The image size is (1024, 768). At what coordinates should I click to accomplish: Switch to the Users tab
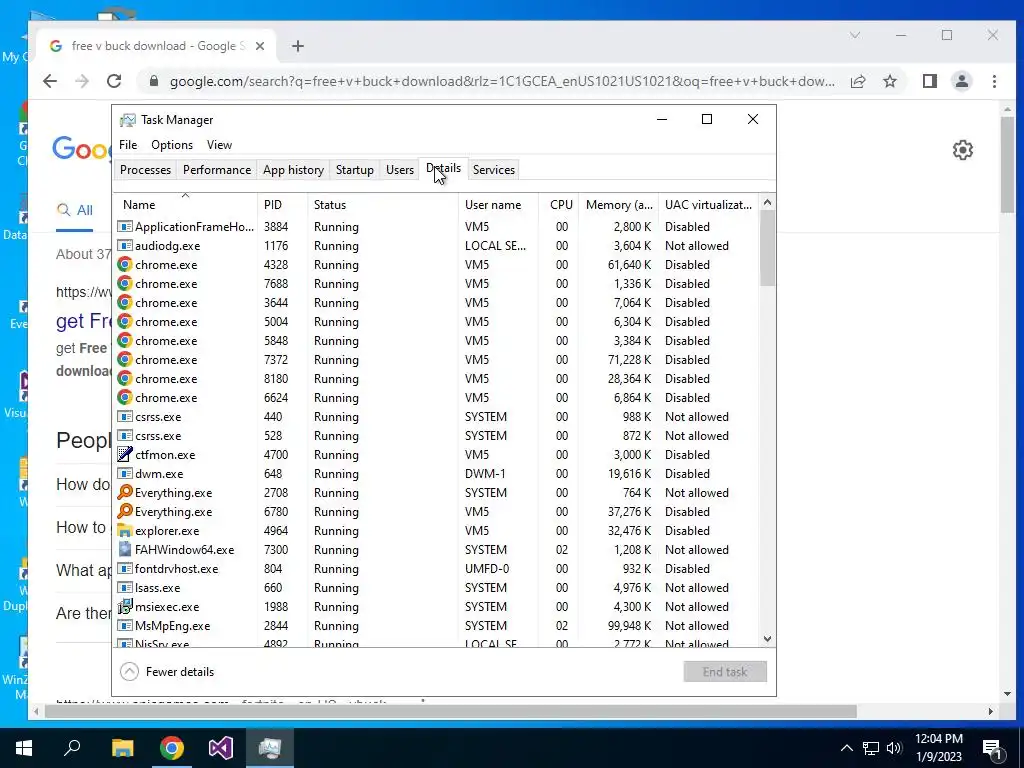coord(400,170)
